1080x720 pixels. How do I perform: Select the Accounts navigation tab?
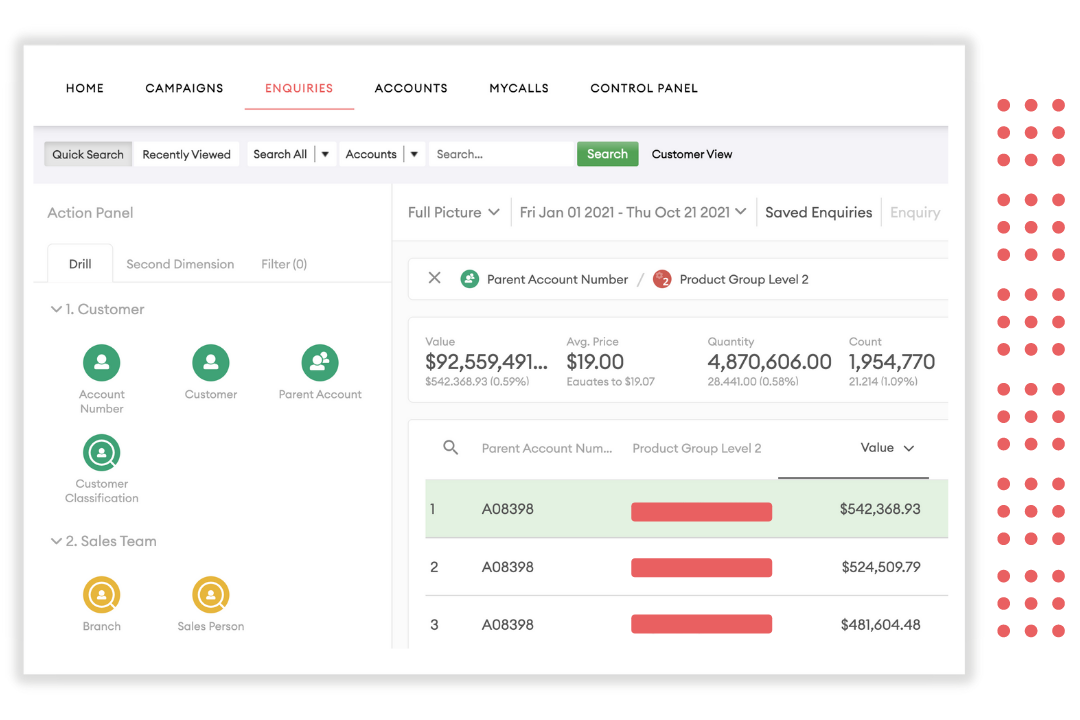click(x=411, y=88)
